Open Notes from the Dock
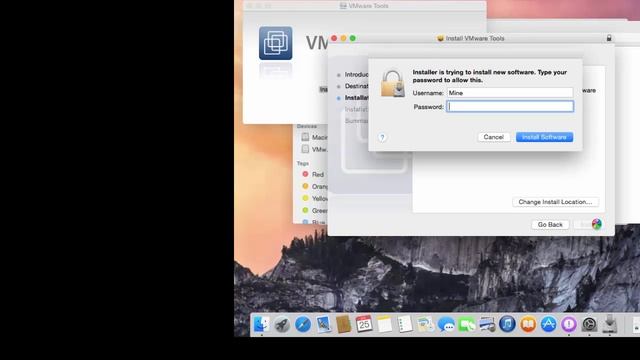The image size is (640, 360). click(x=384, y=325)
